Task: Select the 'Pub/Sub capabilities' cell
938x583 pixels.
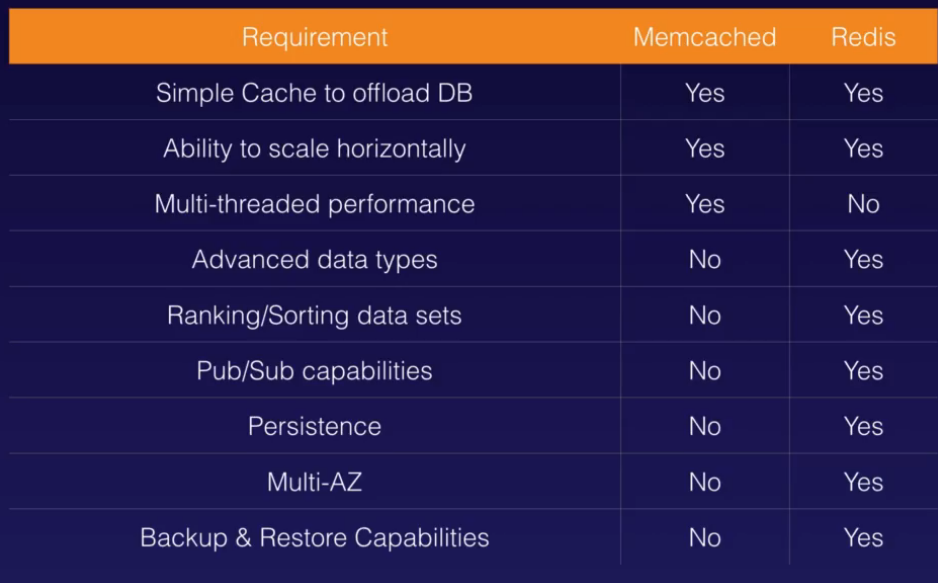Action: point(314,371)
